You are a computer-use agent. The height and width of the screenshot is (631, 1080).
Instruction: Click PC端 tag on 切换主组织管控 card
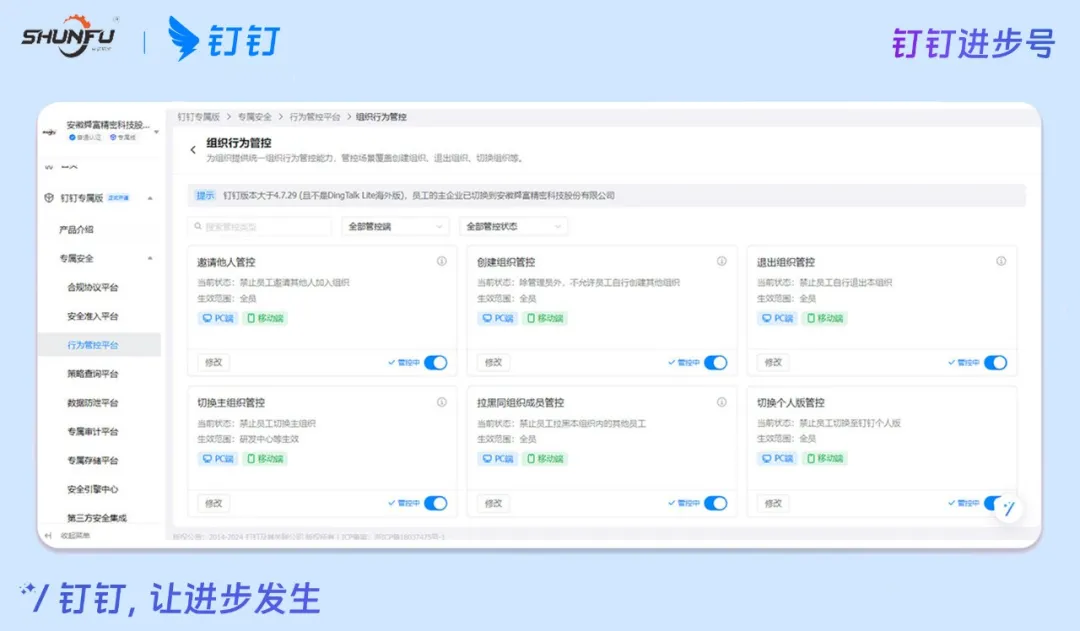click(x=218, y=459)
